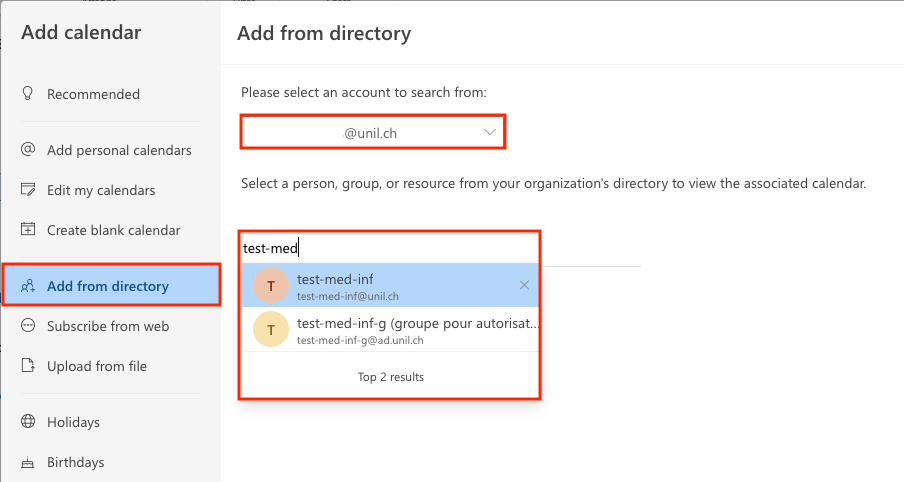Click the Upload from file document icon
This screenshot has height=482, width=904.
click(28, 366)
